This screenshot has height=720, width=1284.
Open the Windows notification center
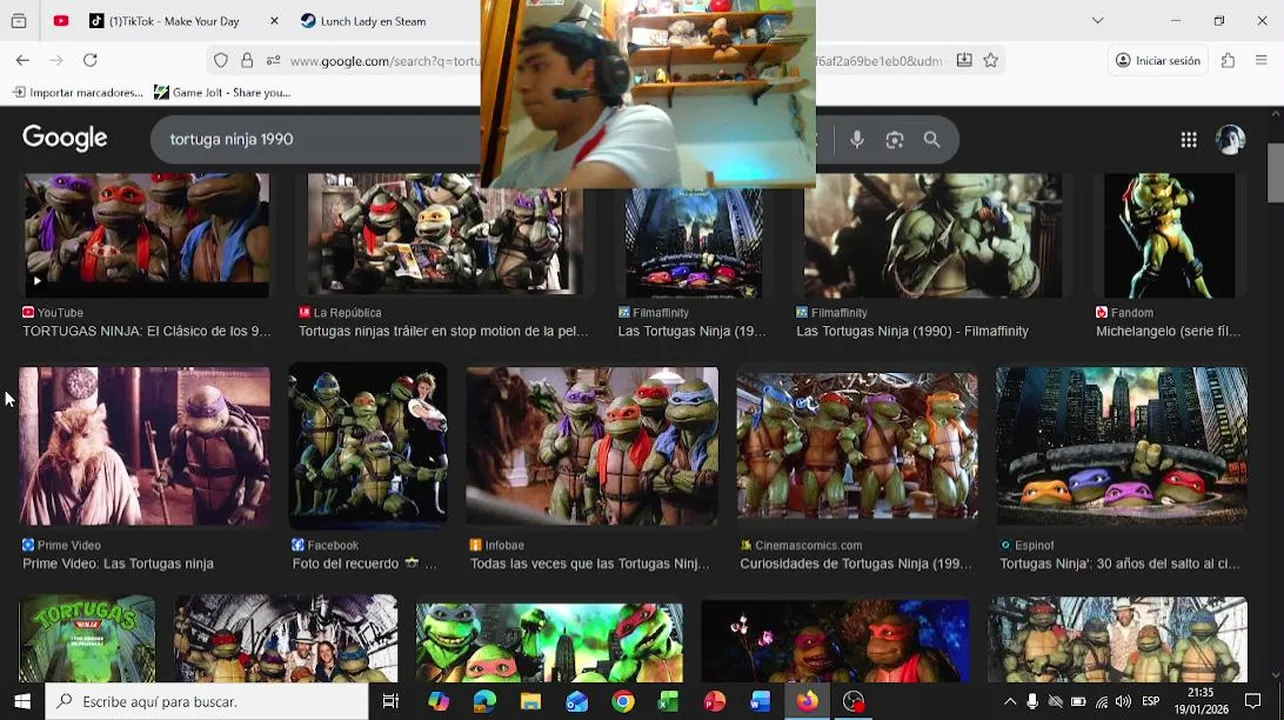(x=1253, y=702)
